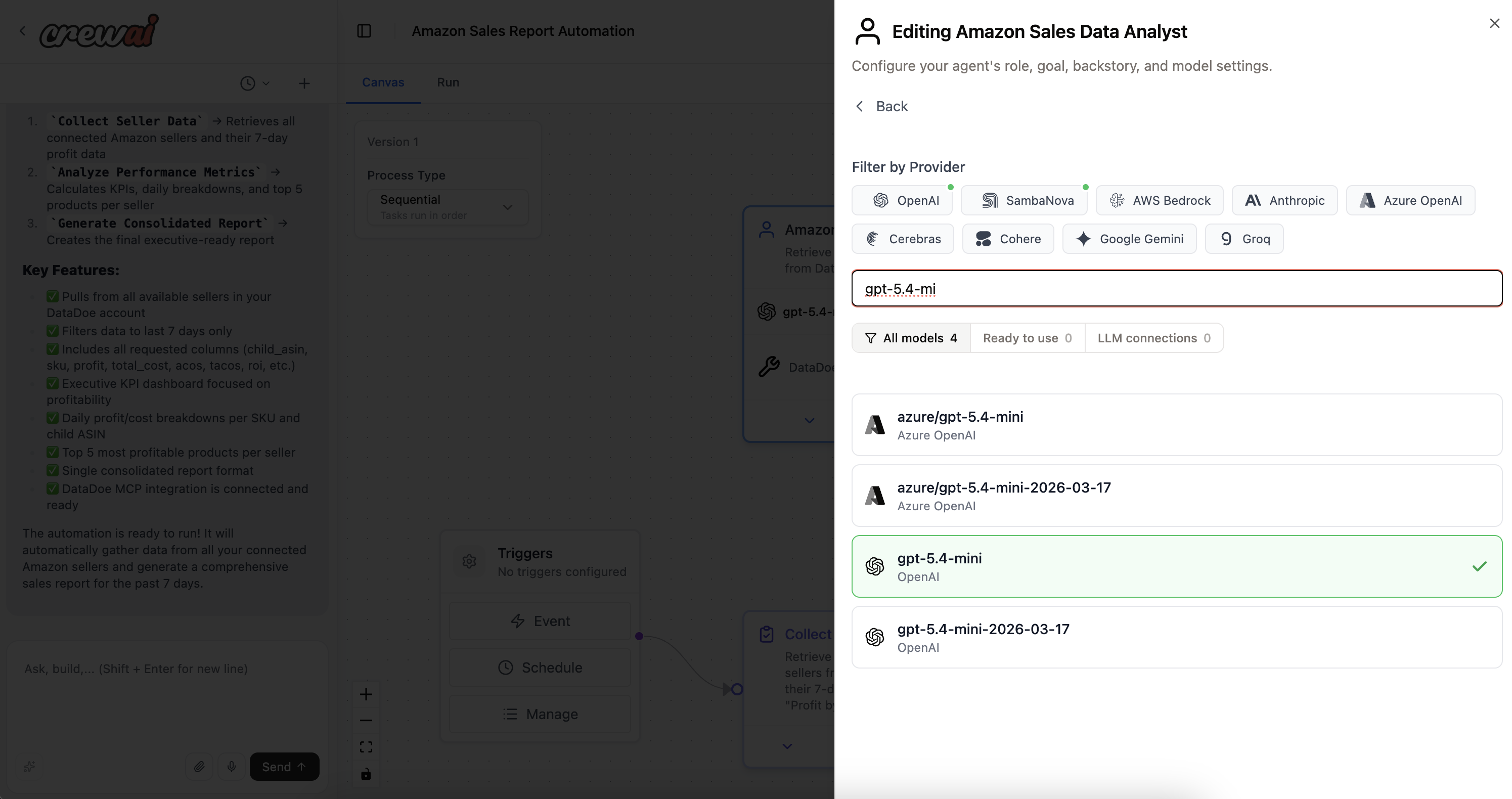
Task: Filter models by Anthropic provider
Action: point(1285,201)
